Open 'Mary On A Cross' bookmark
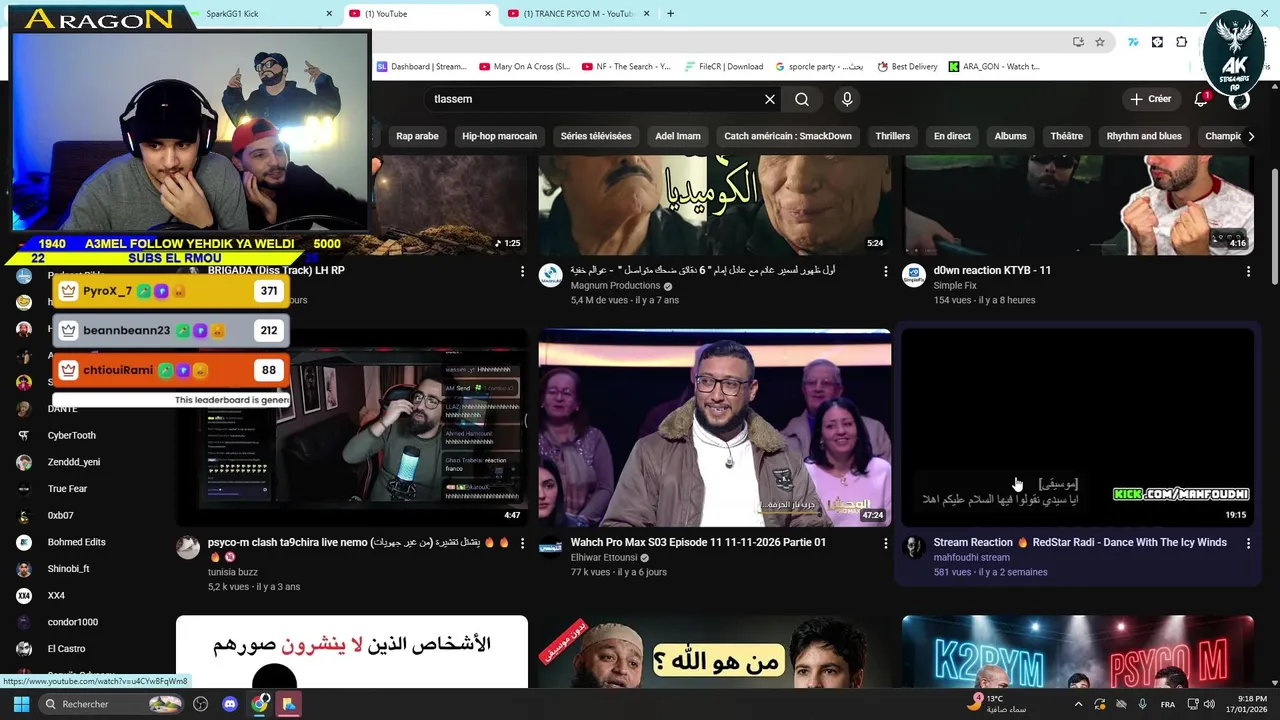Screen dimensions: 1280x720 click(x=524, y=67)
